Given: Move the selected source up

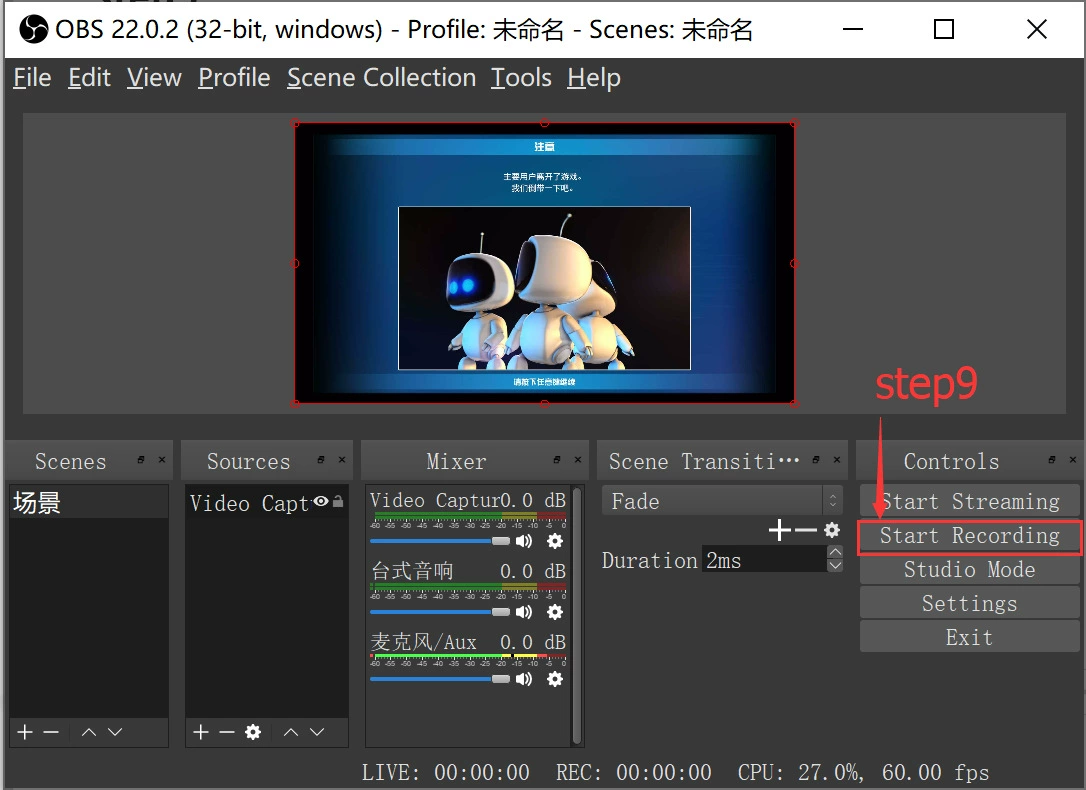Looking at the screenshot, I should 291,732.
